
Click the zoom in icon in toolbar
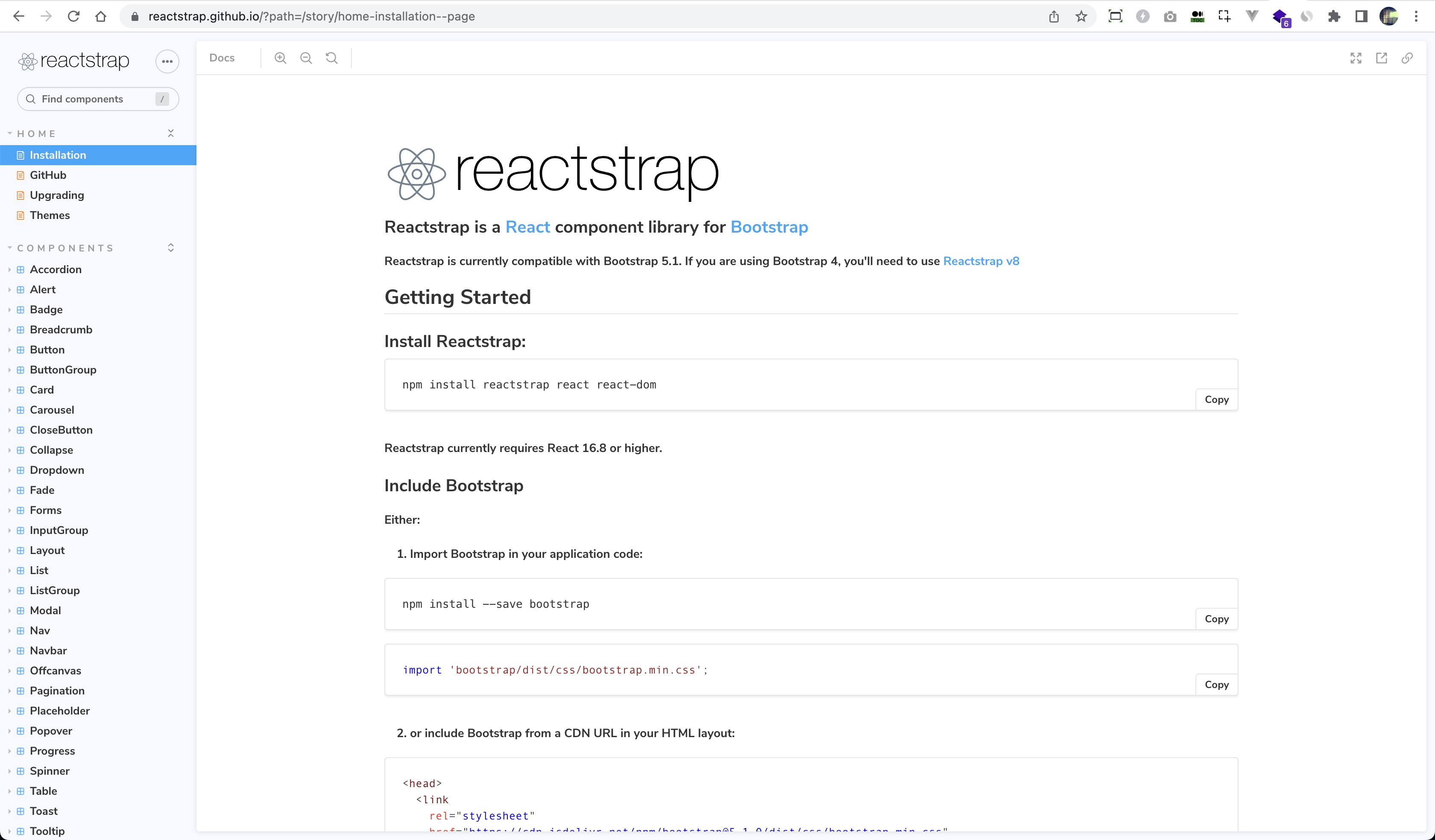[x=280, y=58]
